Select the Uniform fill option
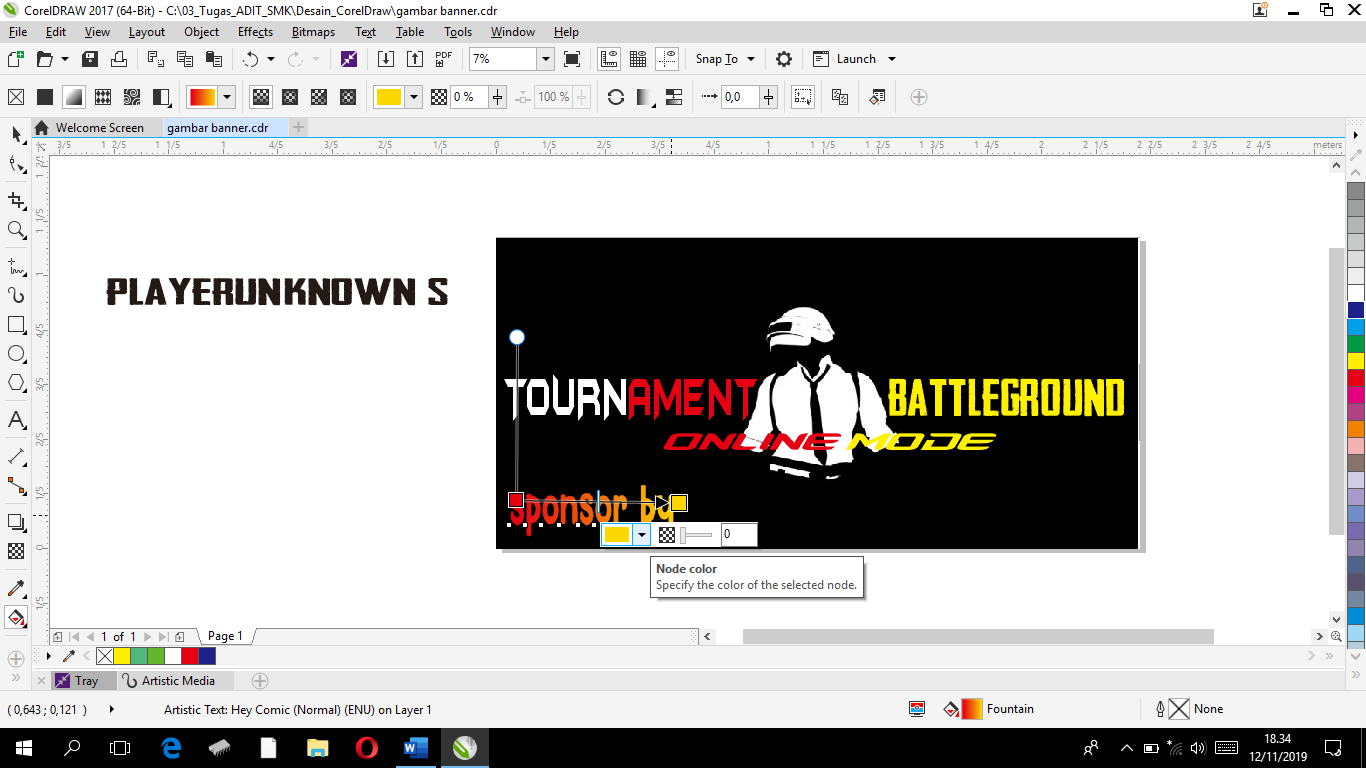The height and width of the screenshot is (768, 1366). pyautogui.click(x=45, y=97)
